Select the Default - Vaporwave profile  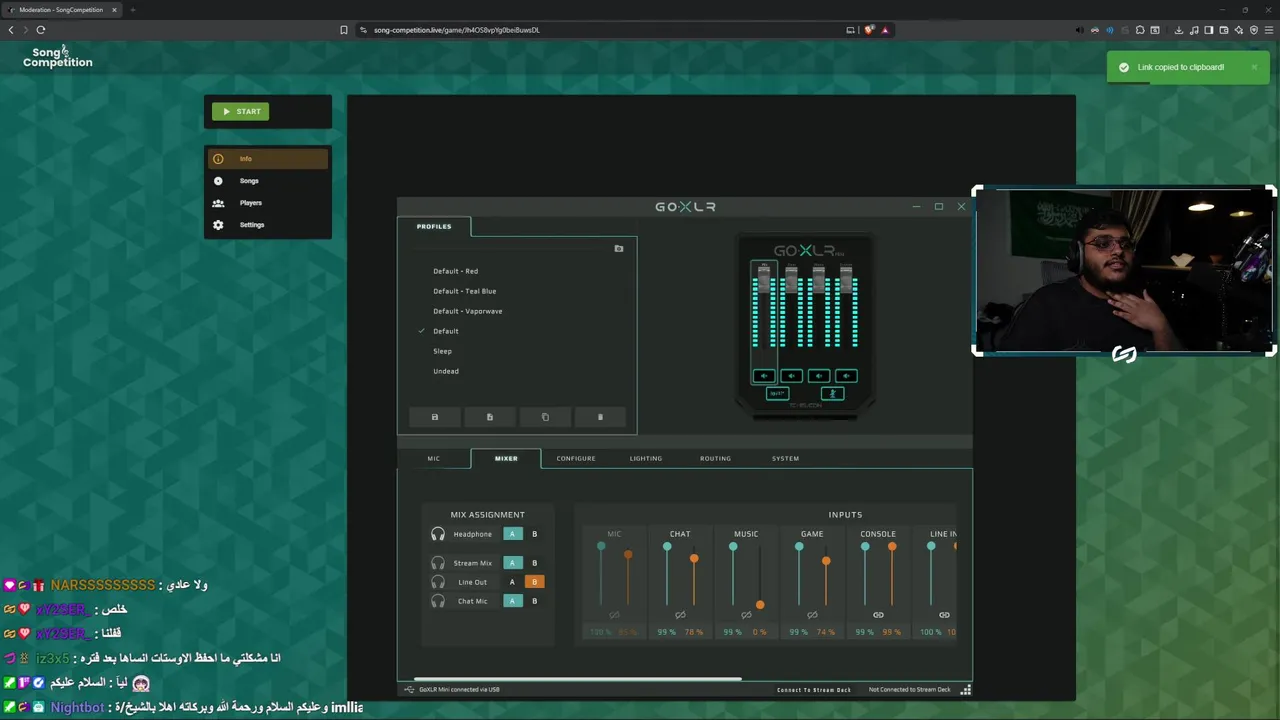(468, 311)
